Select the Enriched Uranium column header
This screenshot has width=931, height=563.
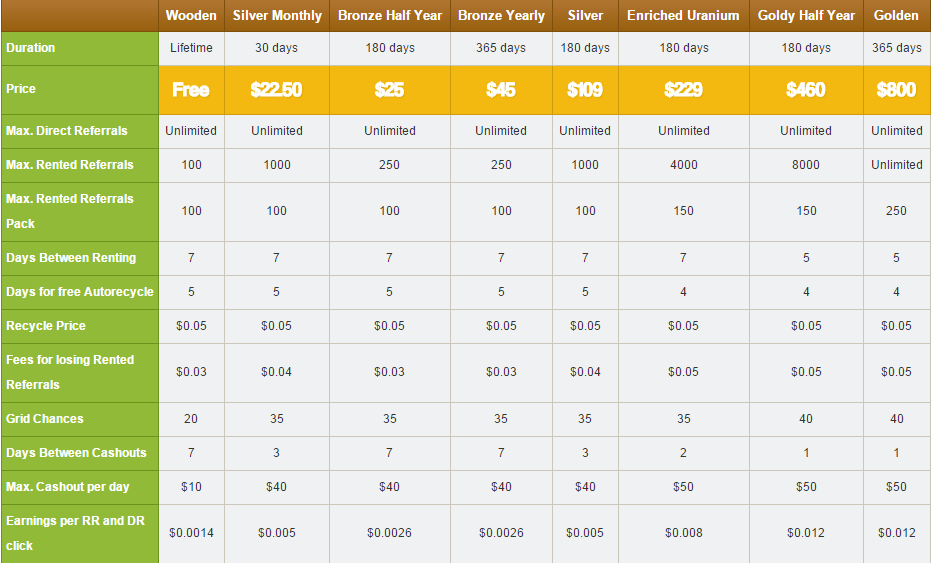pos(683,15)
